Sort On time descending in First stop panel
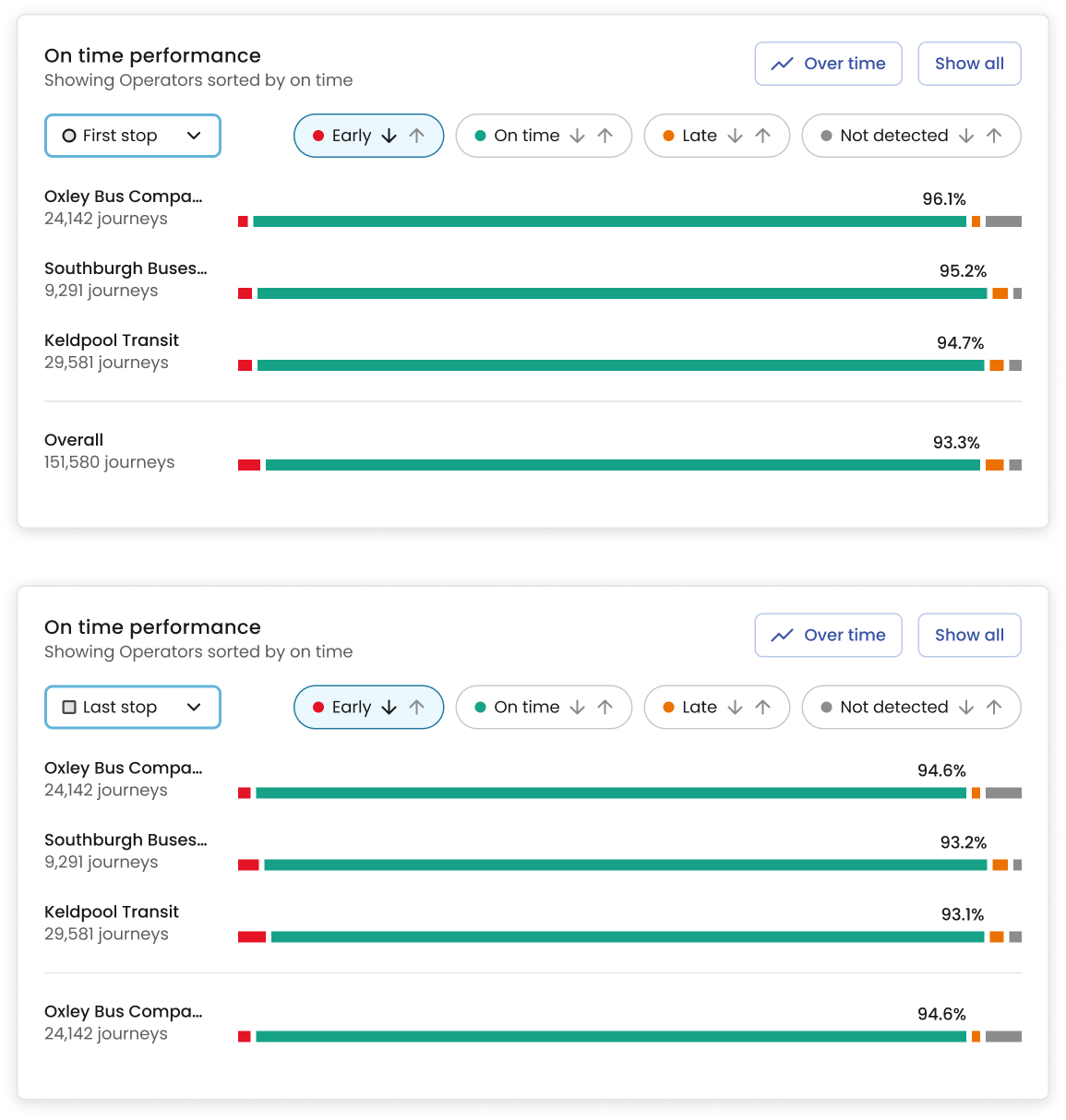 point(578,136)
